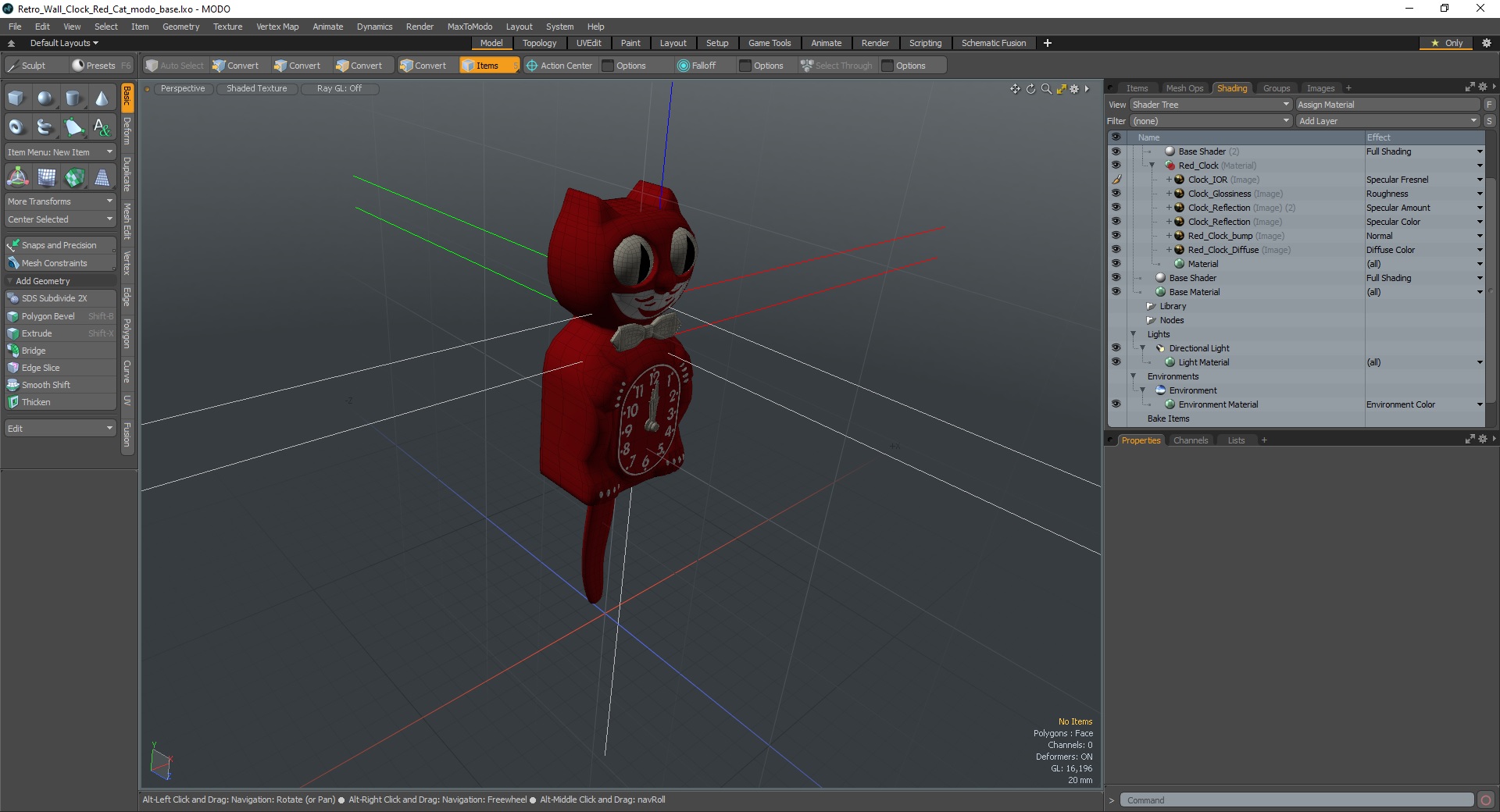Select the Cube primitive tool
Screen dimensions: 1500x812
coord(16,98)
